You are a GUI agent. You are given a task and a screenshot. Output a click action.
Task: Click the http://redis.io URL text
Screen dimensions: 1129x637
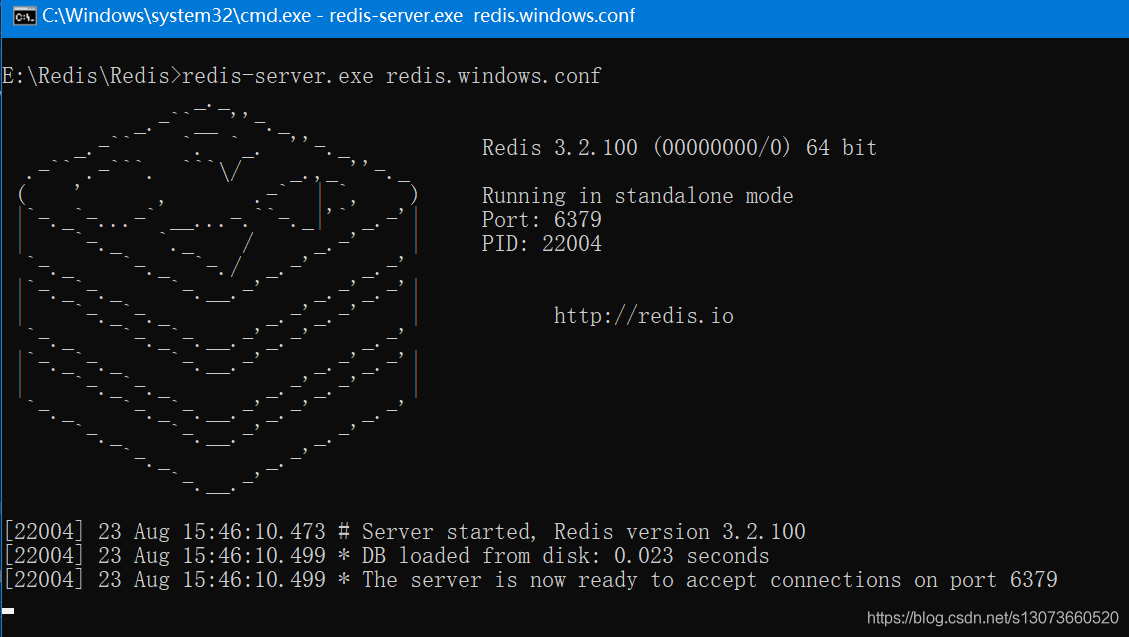coord(643,316)
